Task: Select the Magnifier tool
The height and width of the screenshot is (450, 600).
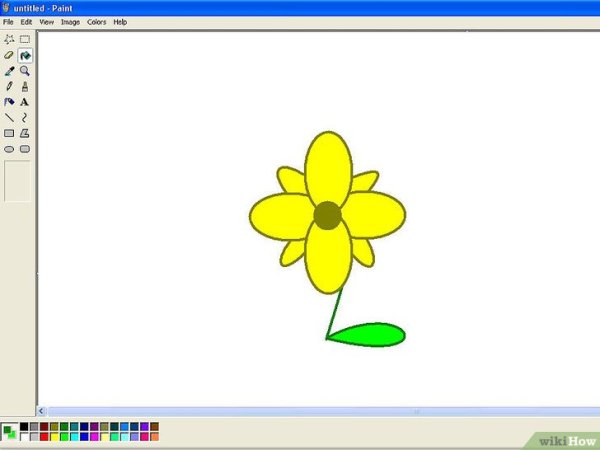Action: pyautogui.click(x=25, y=71)
